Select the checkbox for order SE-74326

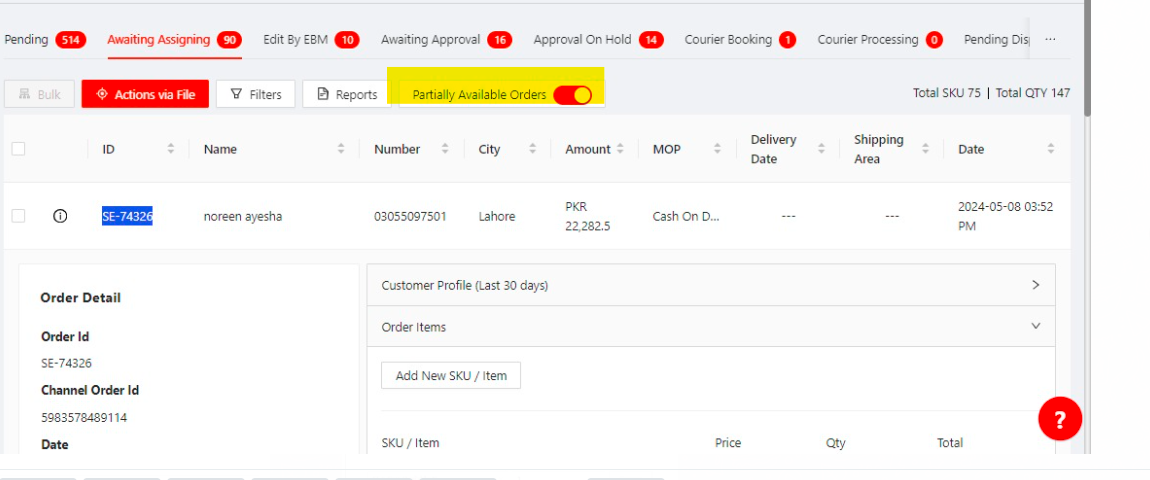(x=18, y=216)
